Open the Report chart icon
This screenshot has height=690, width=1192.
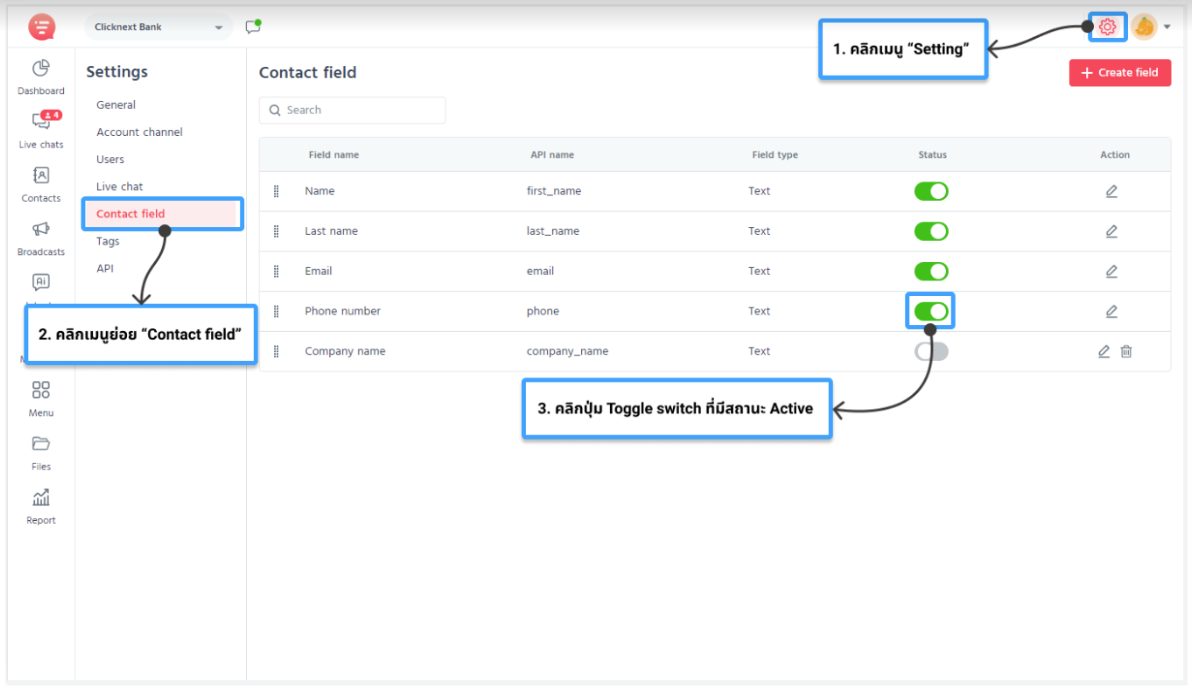click(x=41, y=498)
